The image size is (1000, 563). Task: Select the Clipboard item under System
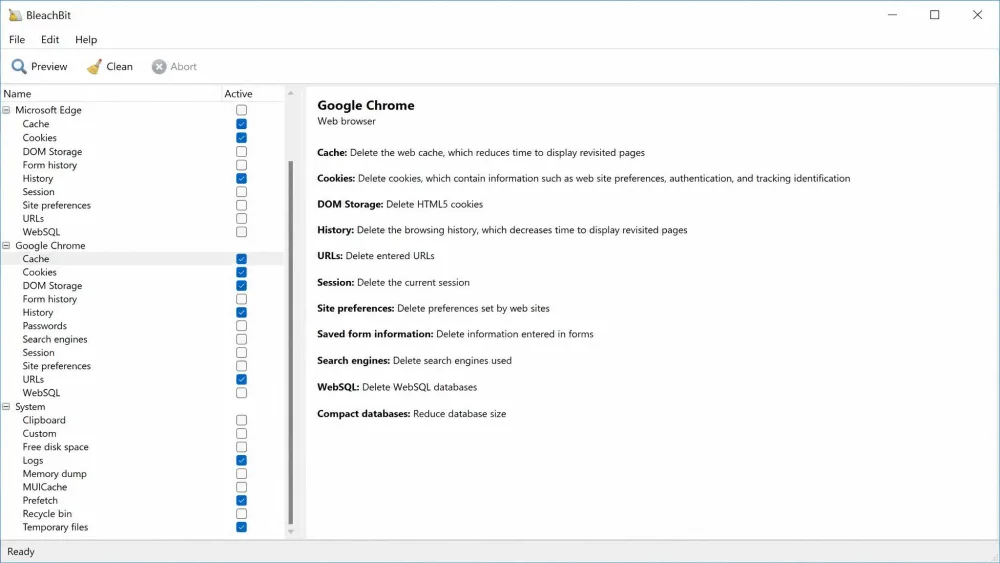(44, 420)
